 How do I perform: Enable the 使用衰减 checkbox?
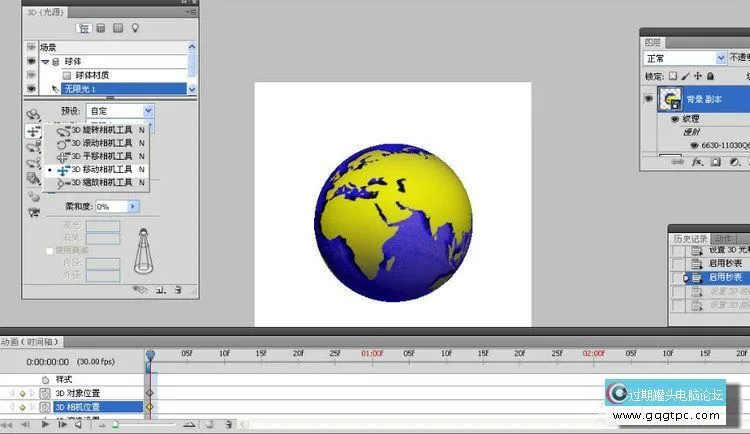[x=49, y=250]
